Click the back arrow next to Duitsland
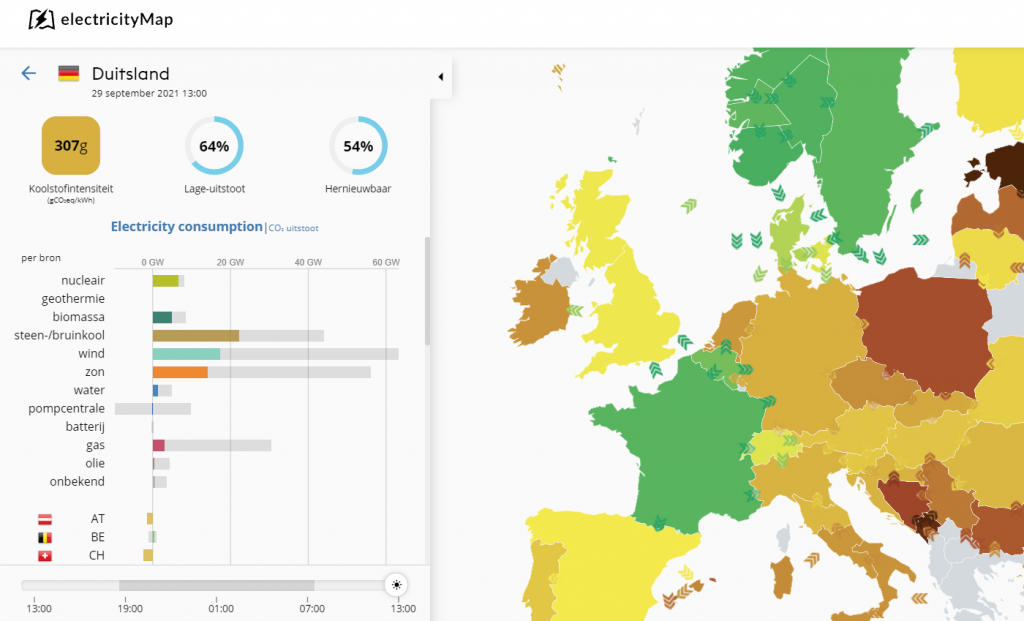Viewport: 1024px width, 621px height. click(x=29, y=73)
